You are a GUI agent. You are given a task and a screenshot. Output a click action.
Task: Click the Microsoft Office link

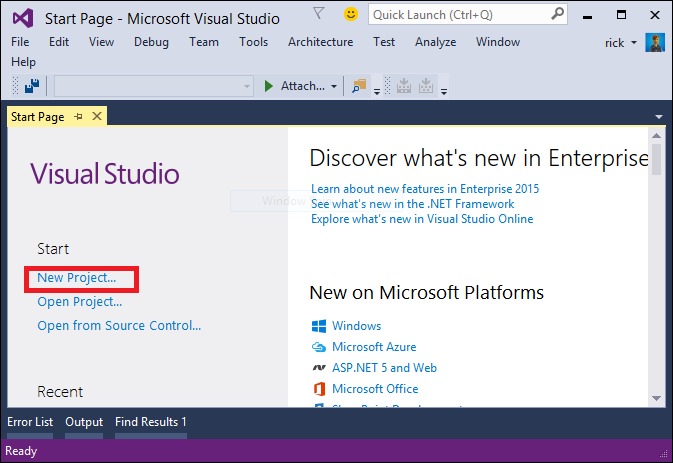[375, 389]
